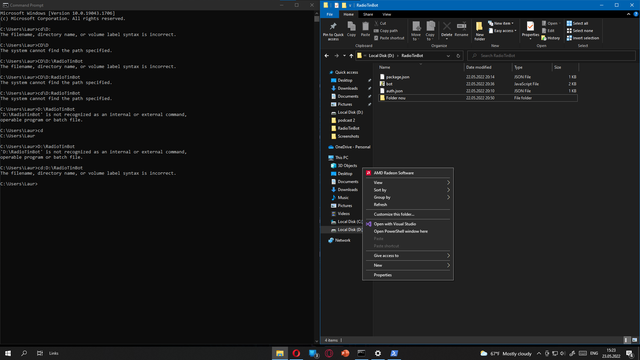Open recent locations dropdown arrow
The width and height of the screenshot is (640, 360).
344,56
